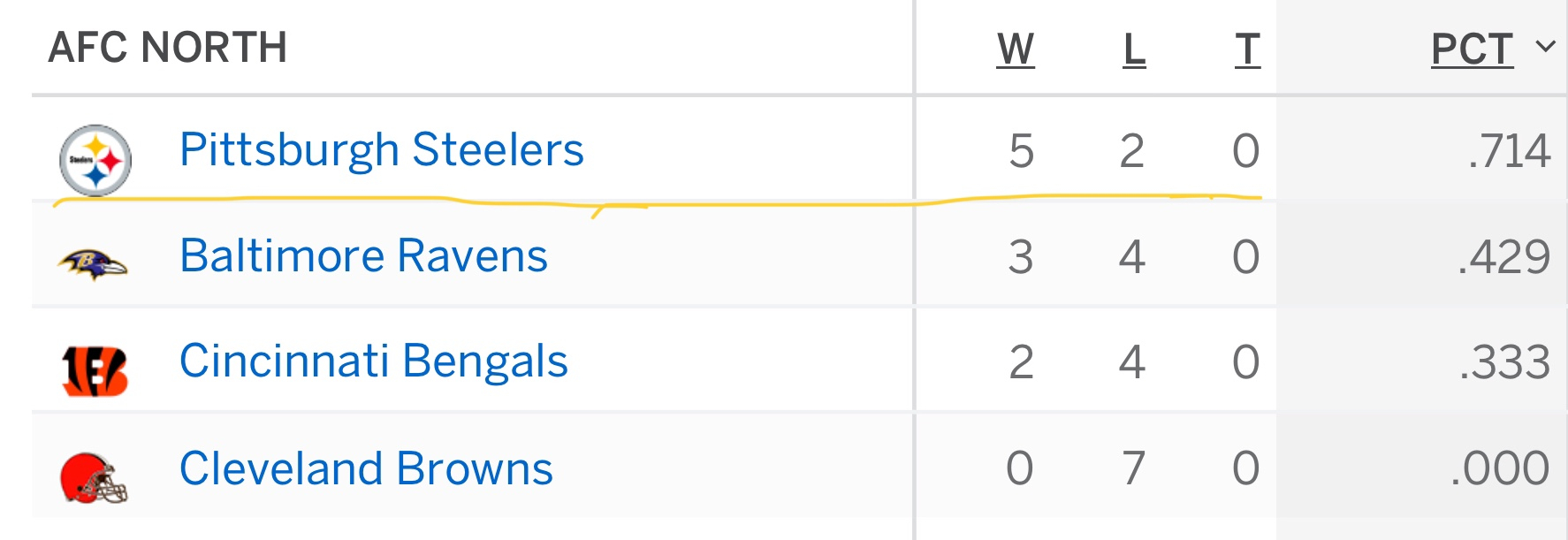Click the Pittsburgh Steelers team logo

95,160
